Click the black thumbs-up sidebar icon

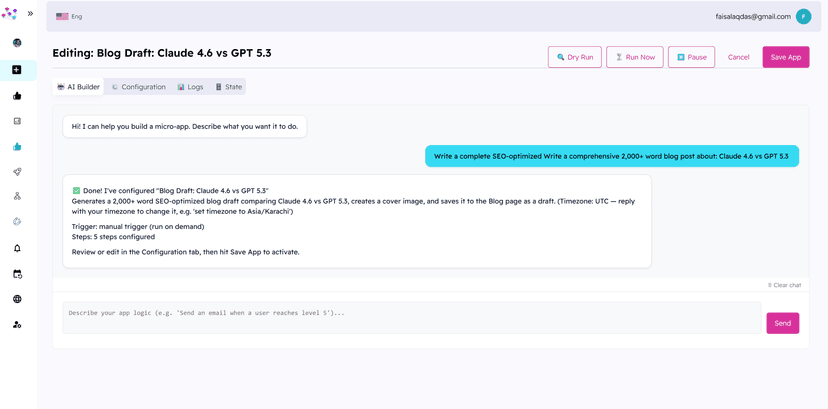pos(17,96)
